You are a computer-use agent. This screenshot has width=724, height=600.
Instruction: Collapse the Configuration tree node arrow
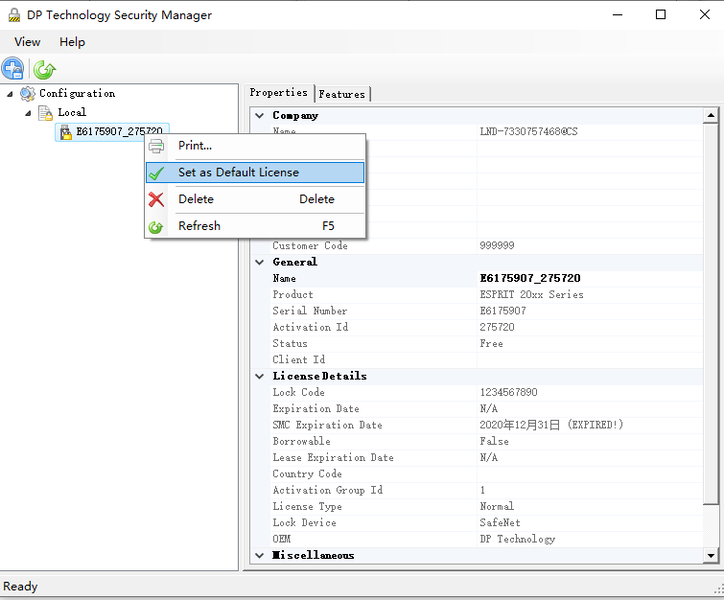coord(10,94)
